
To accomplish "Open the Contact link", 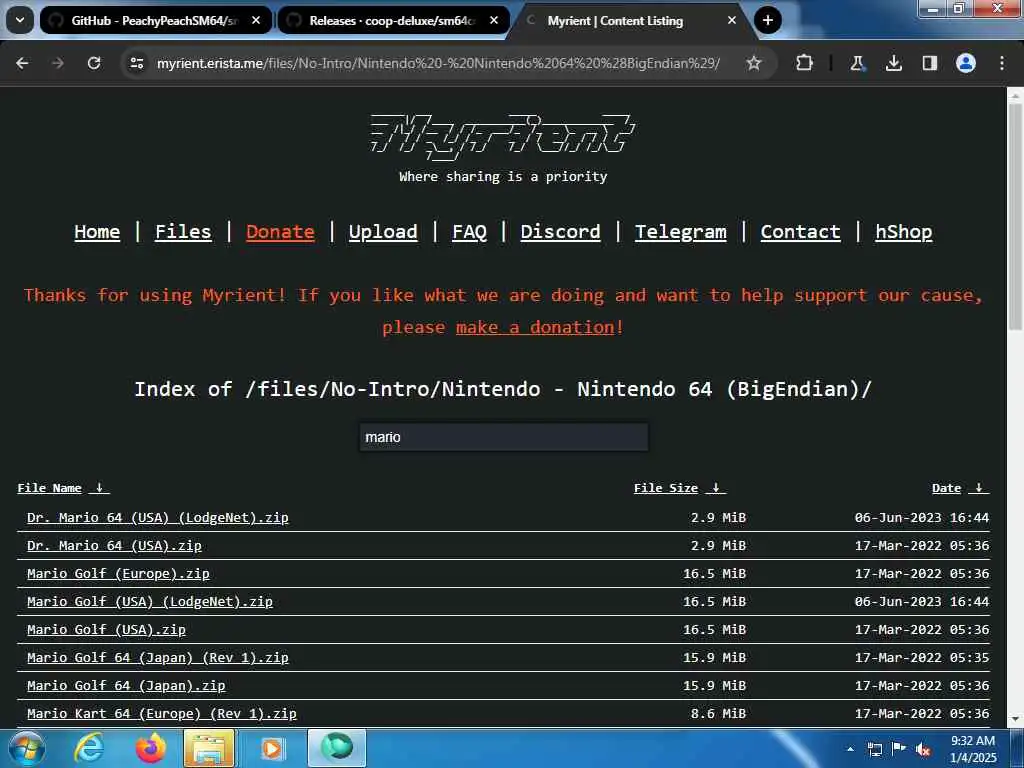I will (801, 232).
